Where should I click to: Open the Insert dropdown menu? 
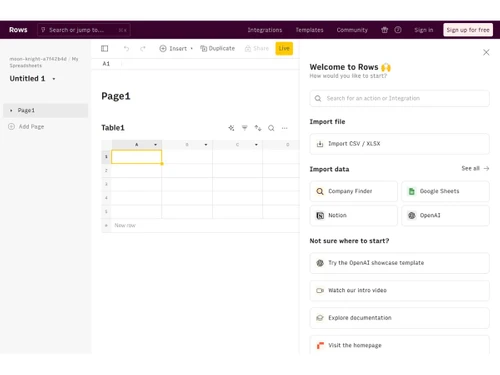point(176,49)
